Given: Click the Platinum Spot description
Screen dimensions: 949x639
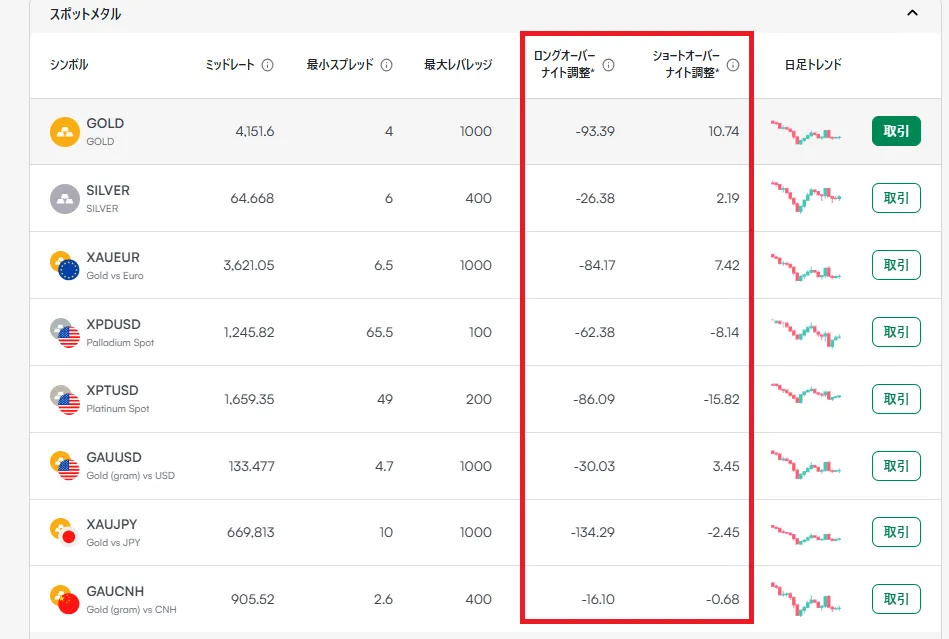Looking at the screenshot, I should tap(117, 409).
